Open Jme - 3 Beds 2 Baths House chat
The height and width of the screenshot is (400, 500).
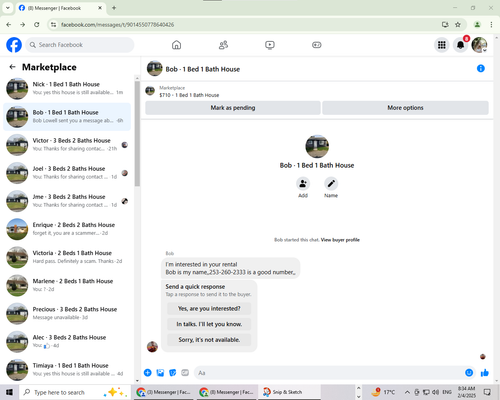click(x=67, y=201)
